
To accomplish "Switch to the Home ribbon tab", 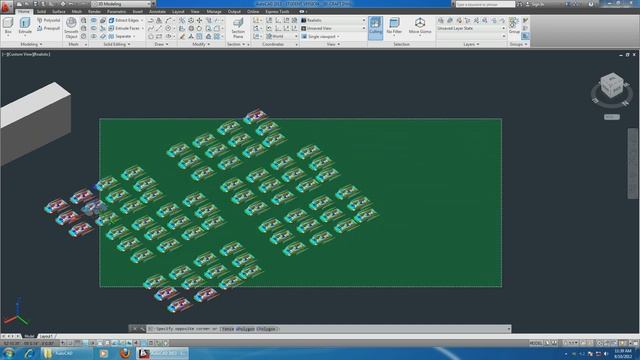I will [x=23, y=11].
